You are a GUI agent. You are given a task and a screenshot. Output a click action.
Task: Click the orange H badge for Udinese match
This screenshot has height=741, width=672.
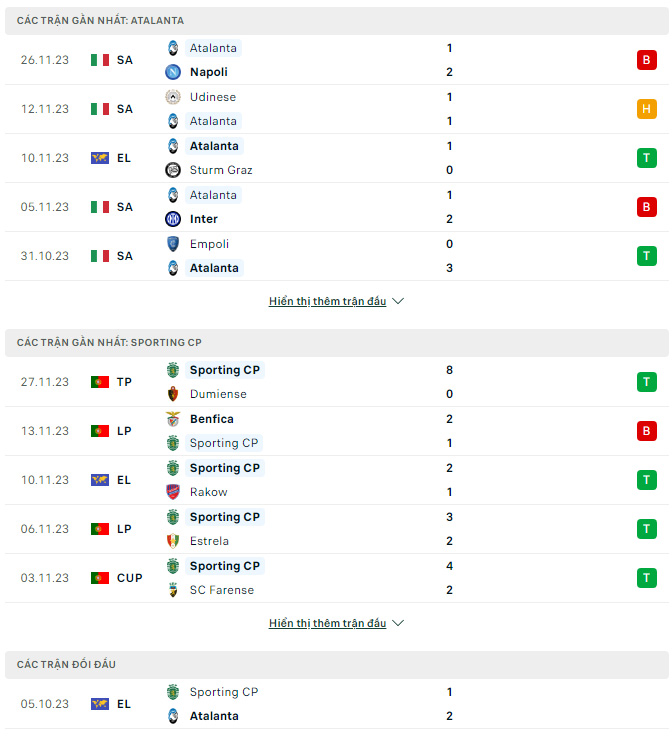[646, 109]
